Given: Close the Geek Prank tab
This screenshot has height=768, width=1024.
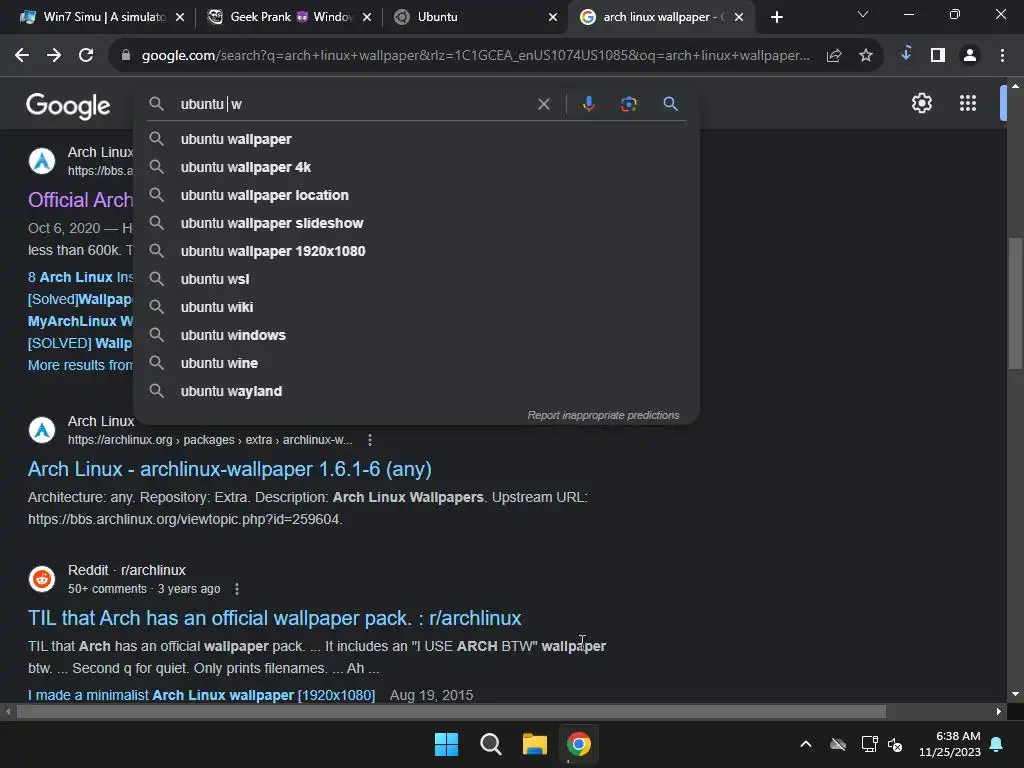Looking at the screenshot, I should [366, 18].
